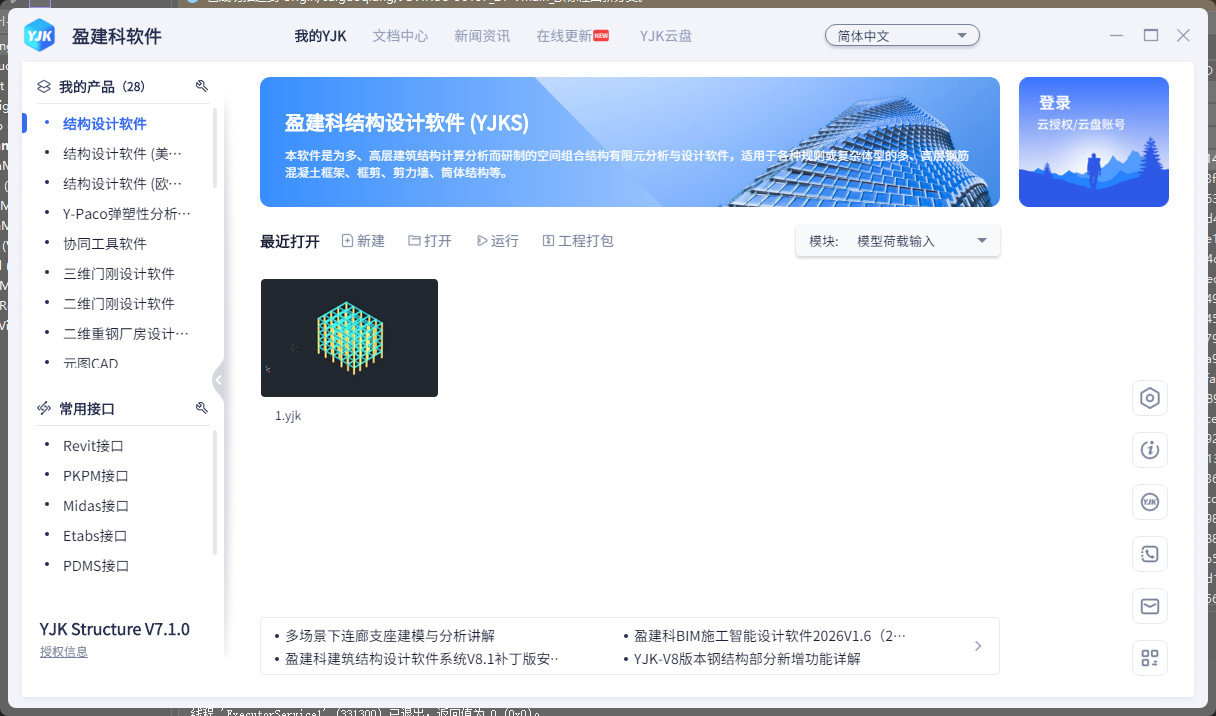Switch to 我的YJK tab
The height and width of the screenshot is (716, 1216).
coord(320,36)
